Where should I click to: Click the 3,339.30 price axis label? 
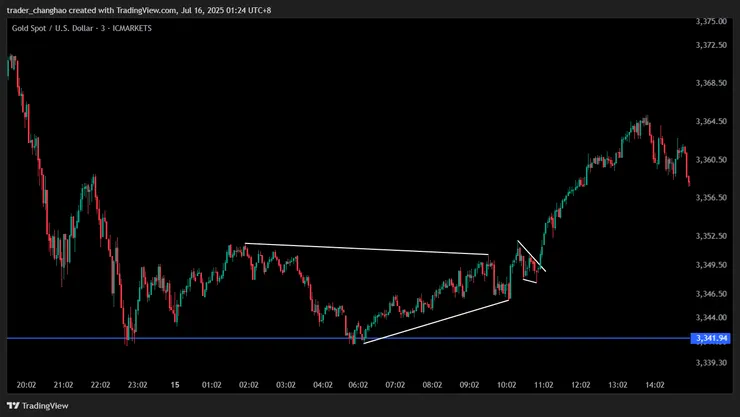pyautogui.click(x=711, y=362)
